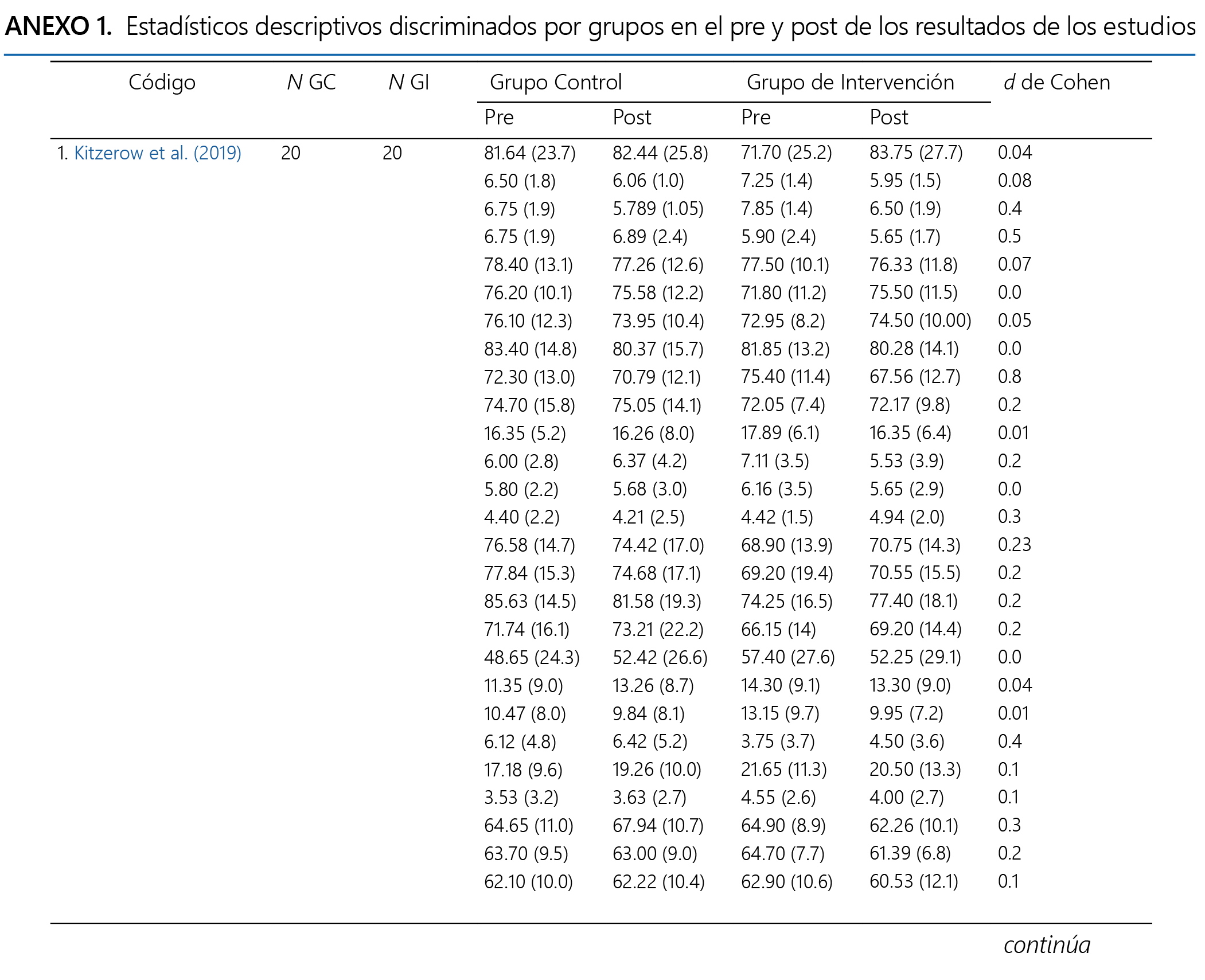Select cell value 4.94 (2.0)
Viewport: 1205px width, 980px height.
[907, 518]
